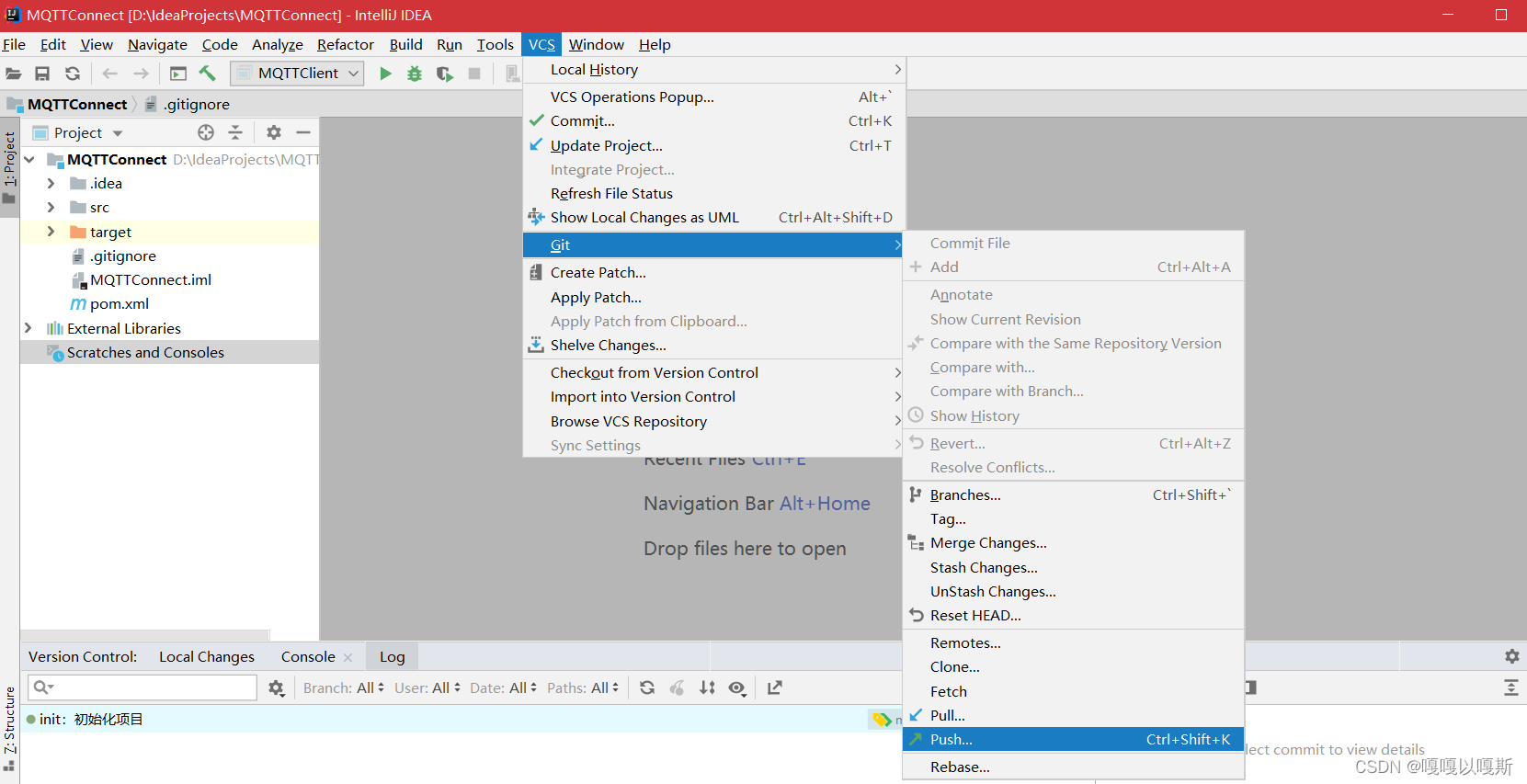Open log search options gear icon
The image size is (1527, 784).
point(276,687)
